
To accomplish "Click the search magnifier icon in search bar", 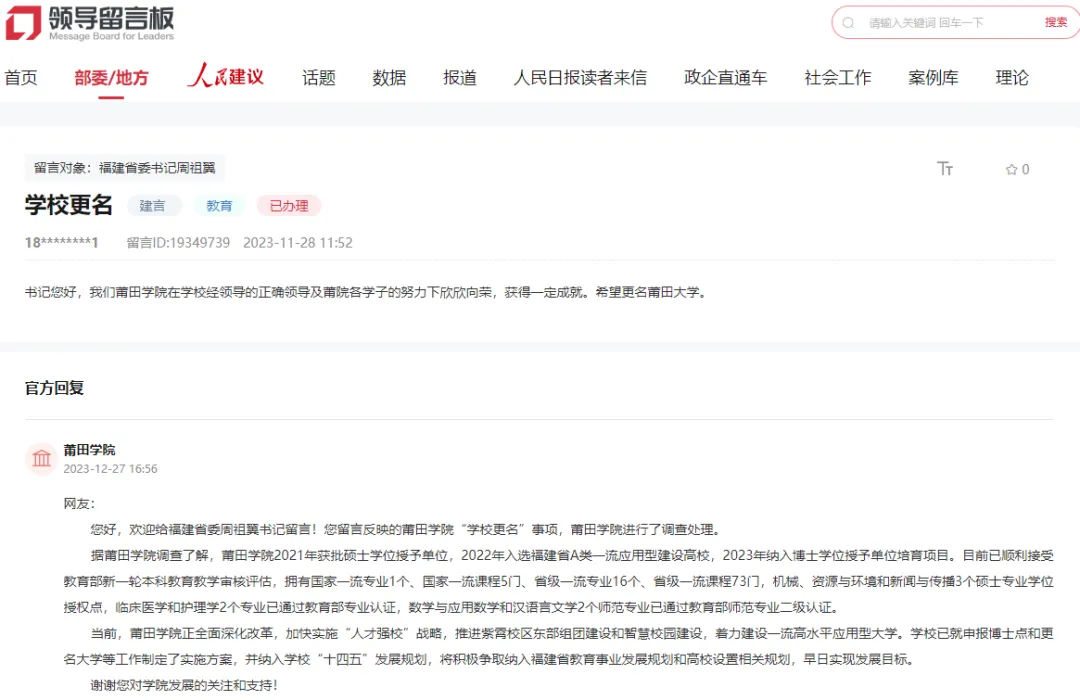I will (x=848, y=22).
